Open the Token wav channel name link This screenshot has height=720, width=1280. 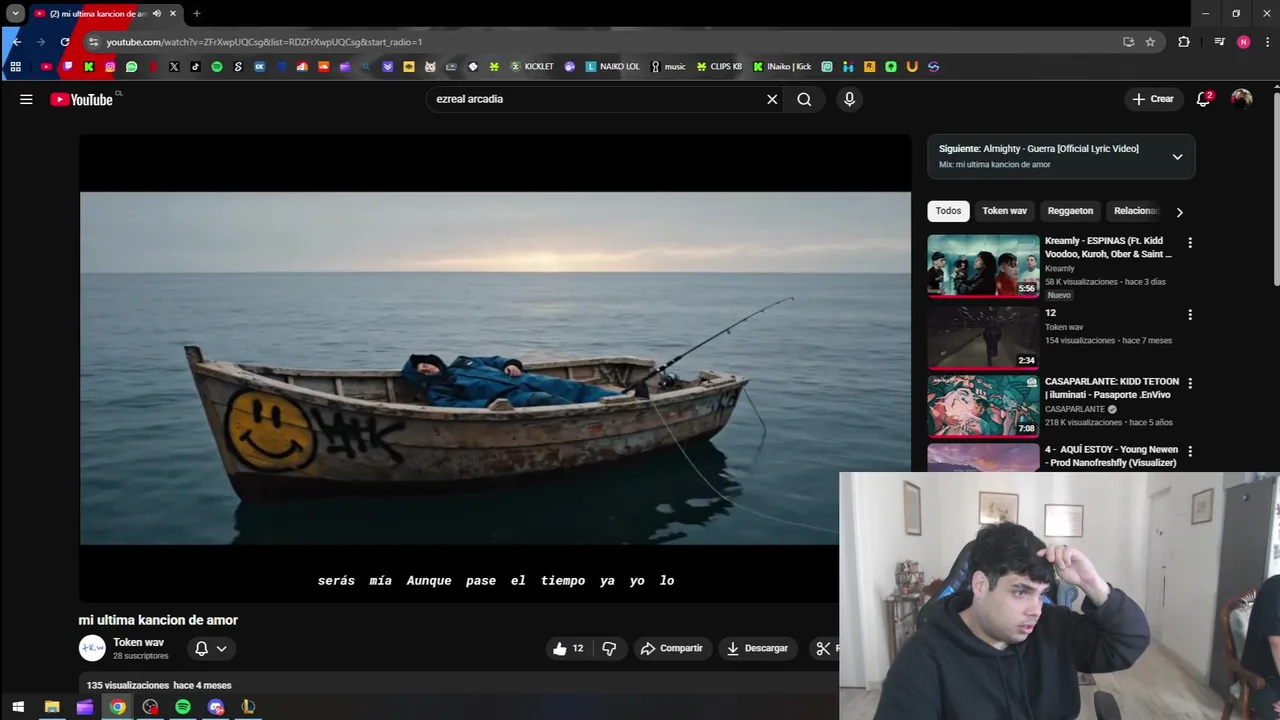[138, 642]
